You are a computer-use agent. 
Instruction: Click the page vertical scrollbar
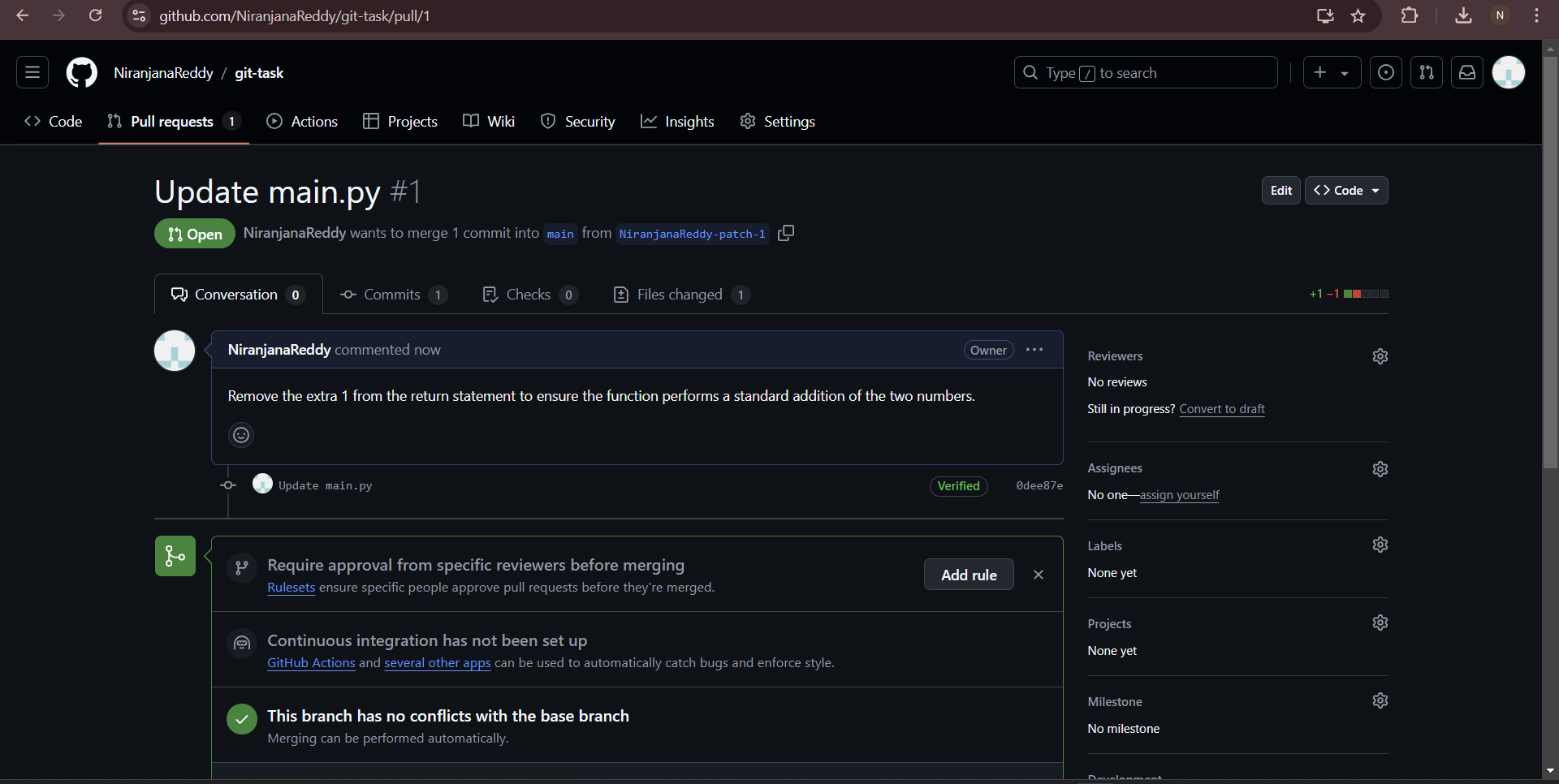1551,262
